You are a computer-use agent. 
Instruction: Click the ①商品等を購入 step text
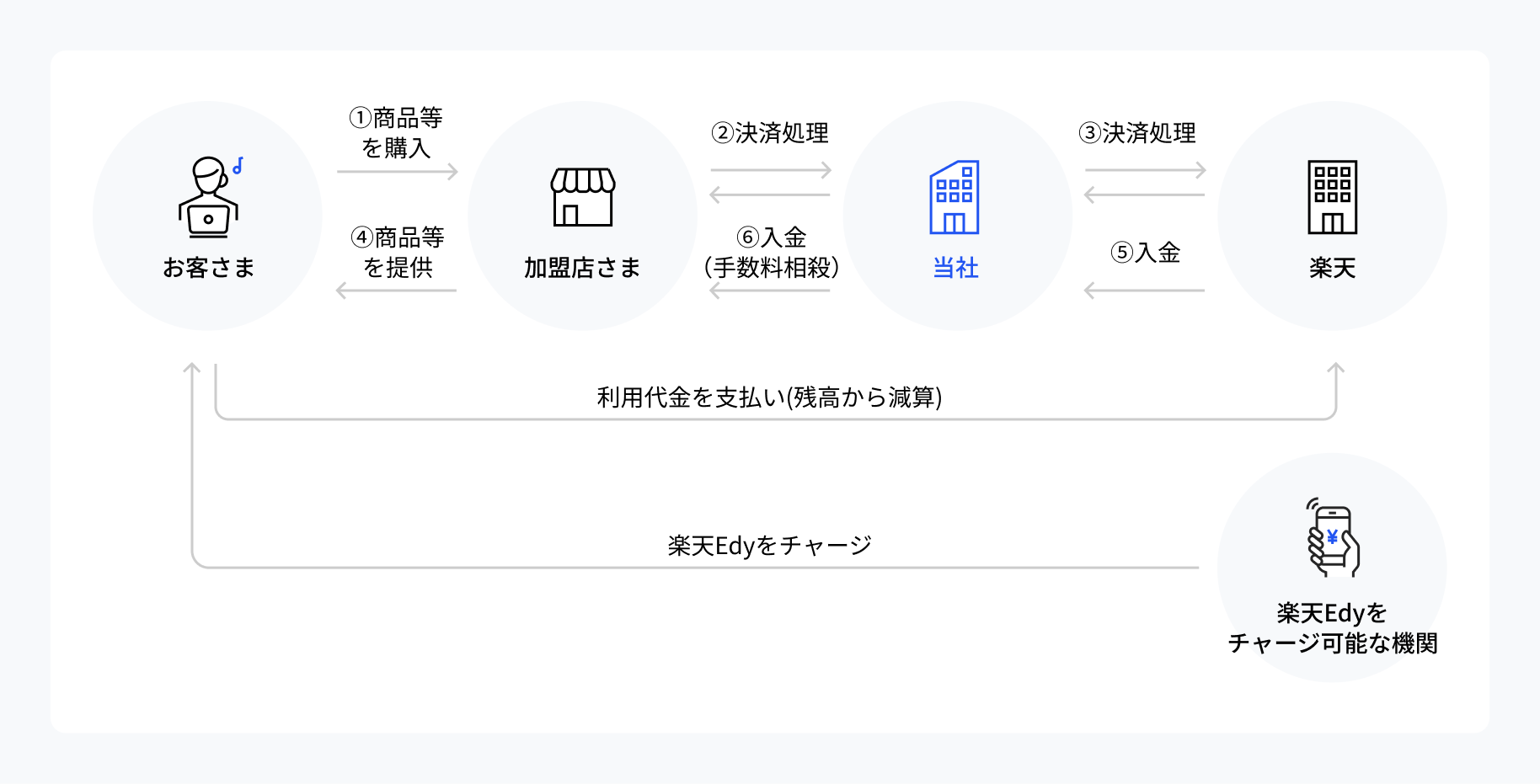(x=396, y=133)
